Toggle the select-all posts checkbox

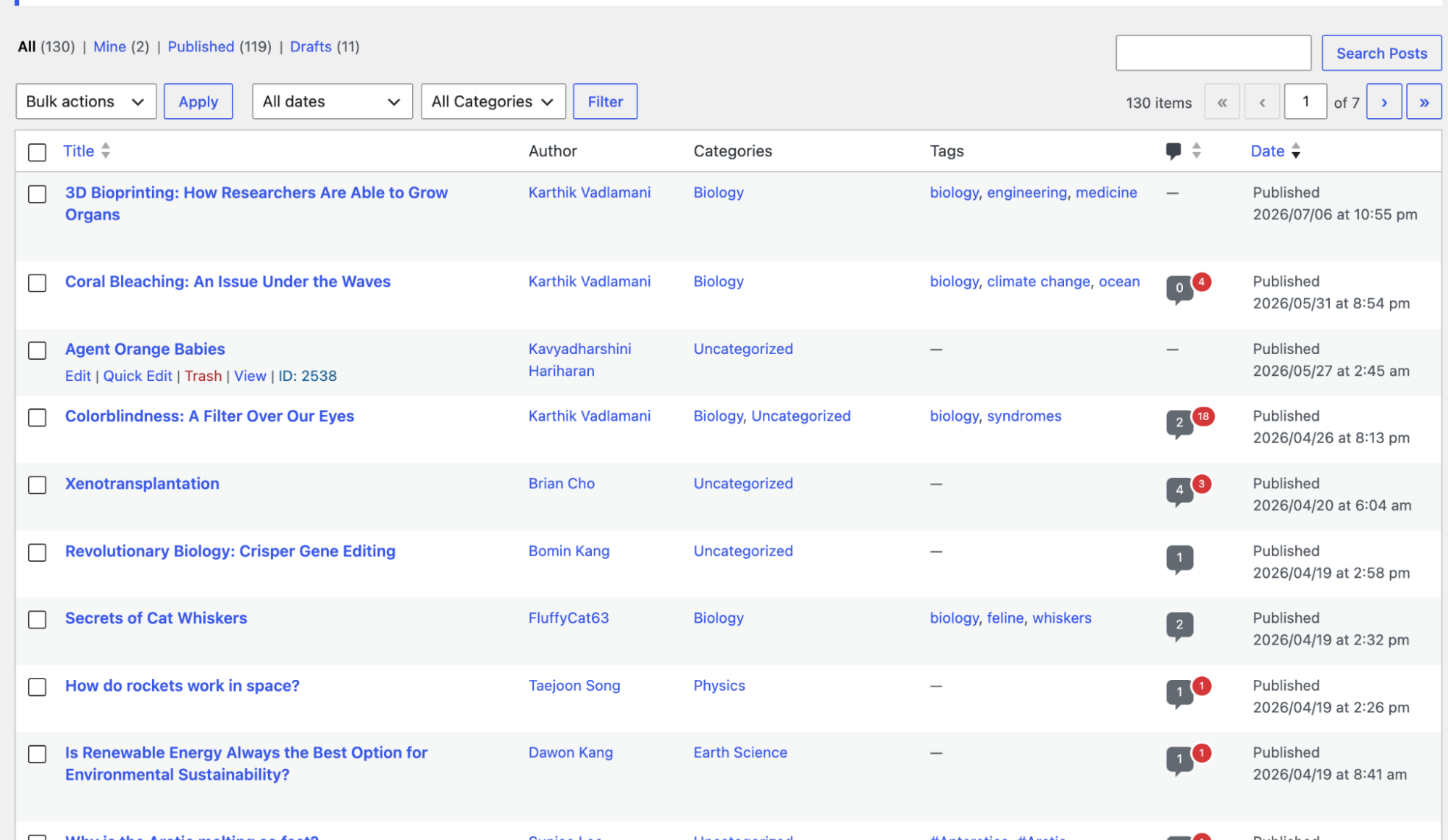(x=37, y=152)
